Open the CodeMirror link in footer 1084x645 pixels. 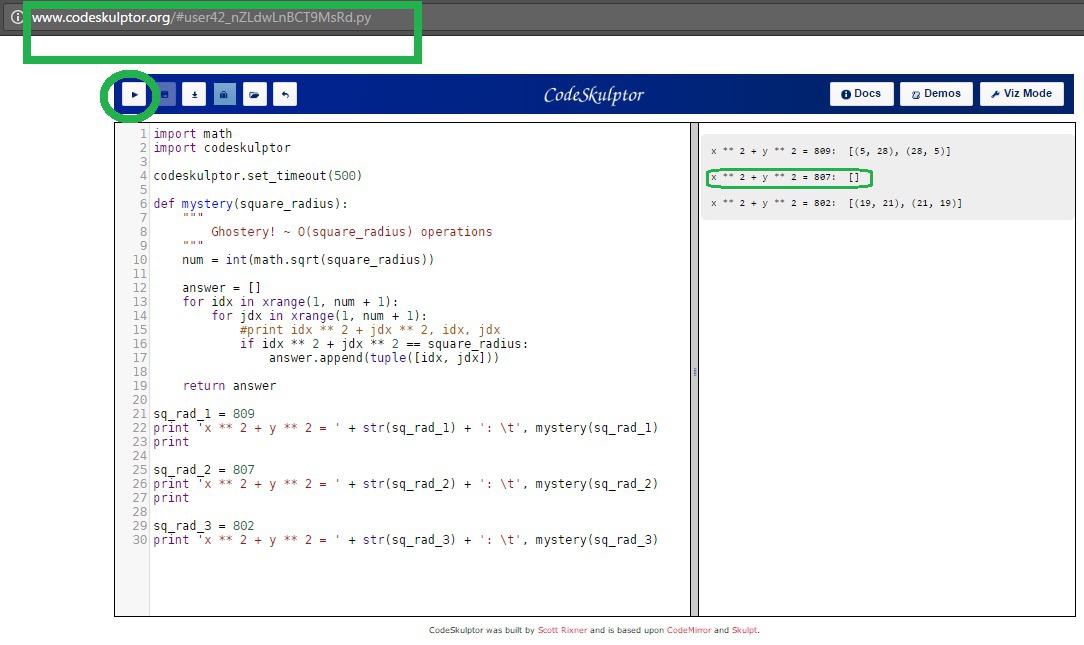pos(689,631)
